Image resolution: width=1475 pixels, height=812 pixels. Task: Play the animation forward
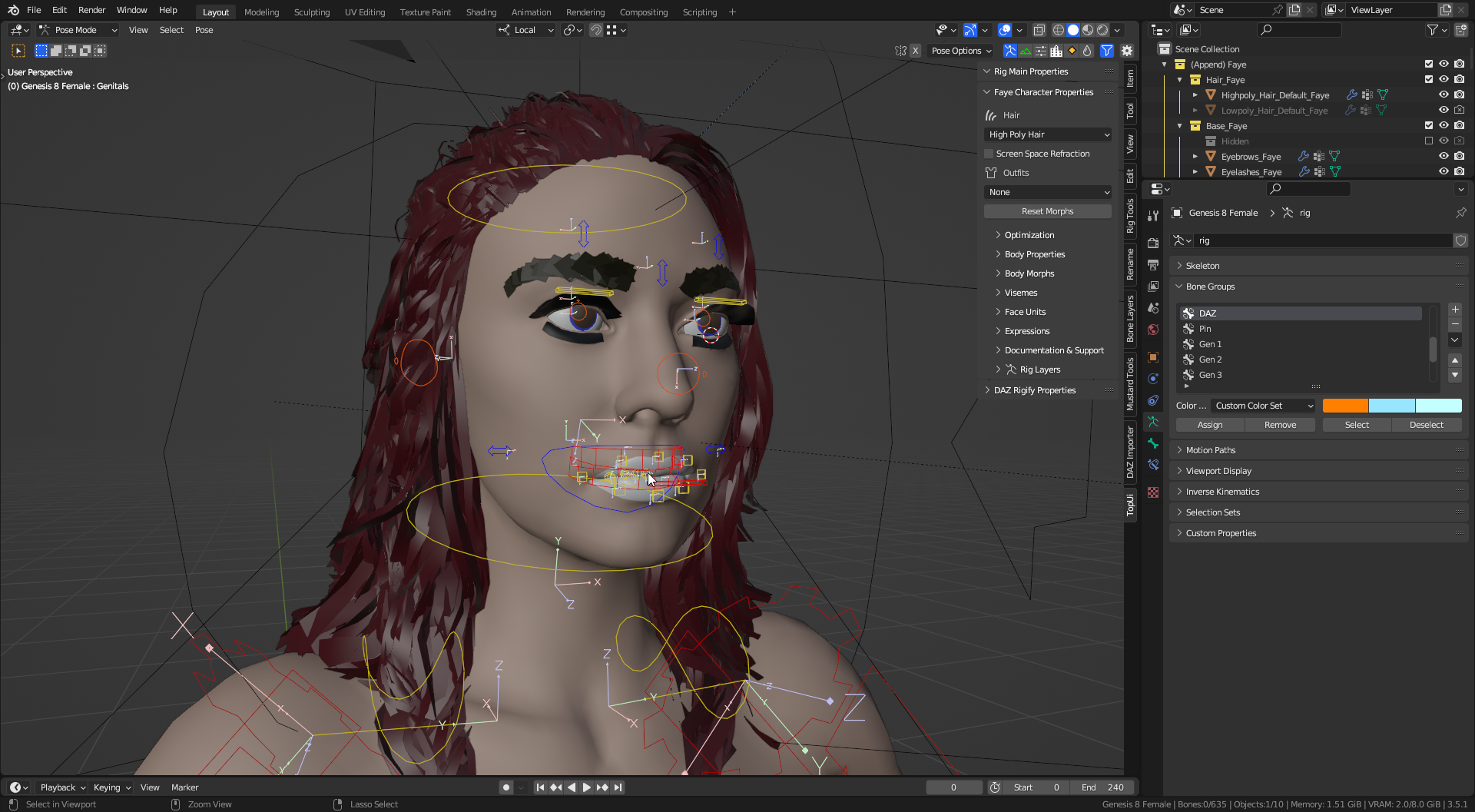click(587, 787)
